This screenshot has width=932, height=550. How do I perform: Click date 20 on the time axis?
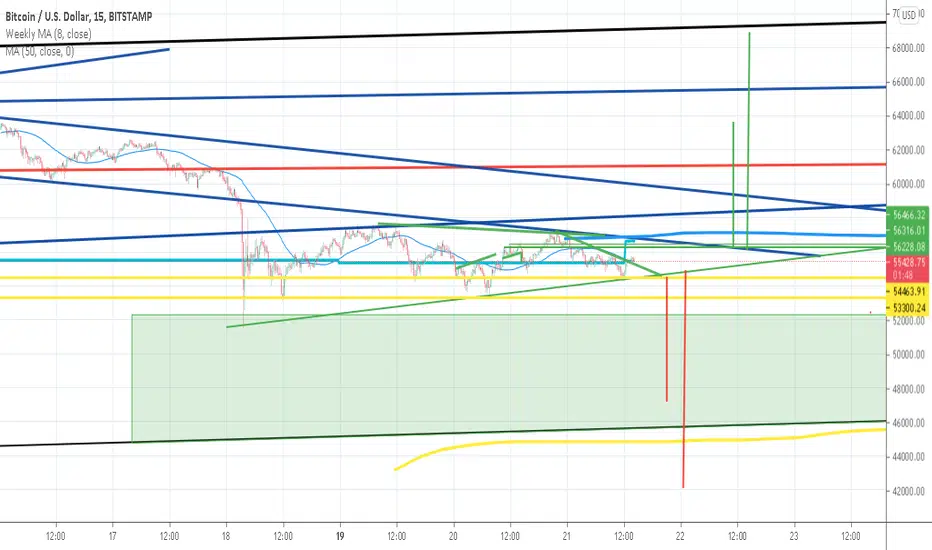[x=454, y=536]
